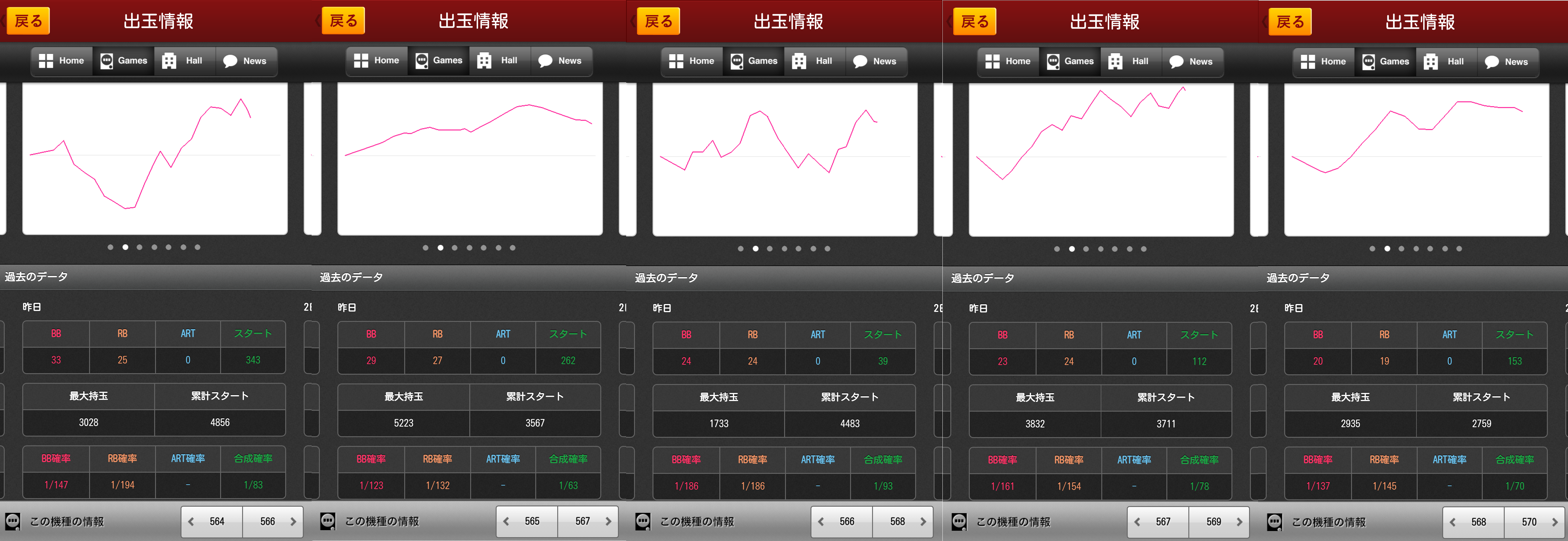Open News tab in the 564/566 panel

[246, 61]
